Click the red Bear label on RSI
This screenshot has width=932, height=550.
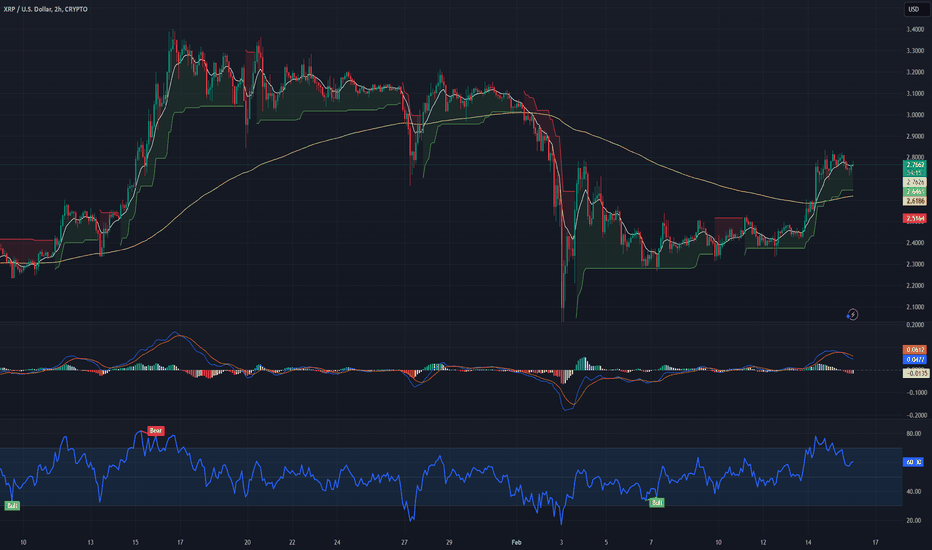point(155,430)
